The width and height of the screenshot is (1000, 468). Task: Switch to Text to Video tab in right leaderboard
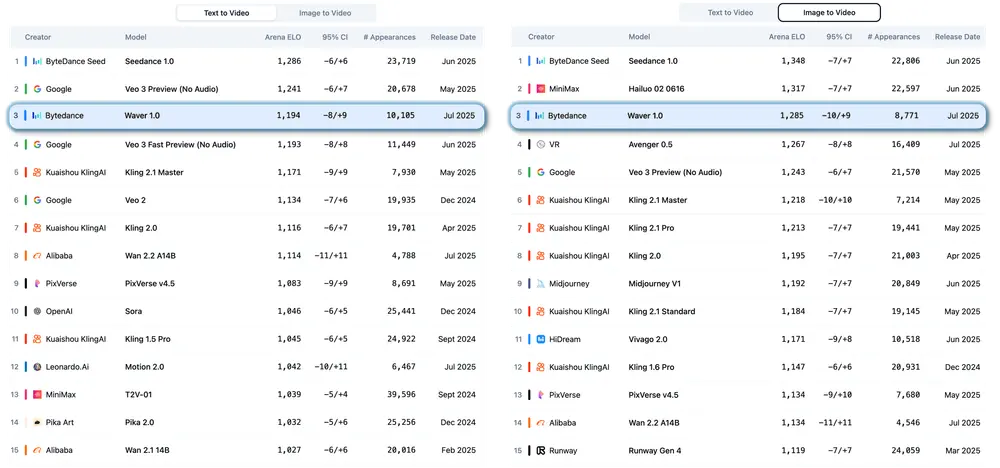[730, 13]
